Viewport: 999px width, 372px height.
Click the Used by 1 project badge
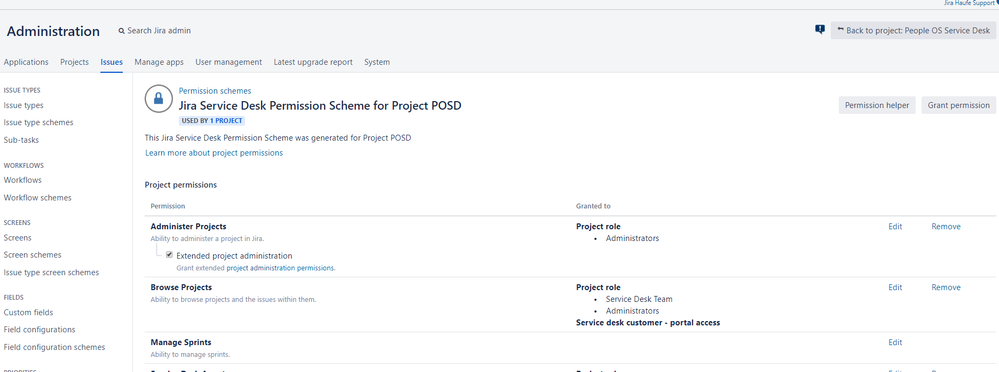[x=212, y=120]
